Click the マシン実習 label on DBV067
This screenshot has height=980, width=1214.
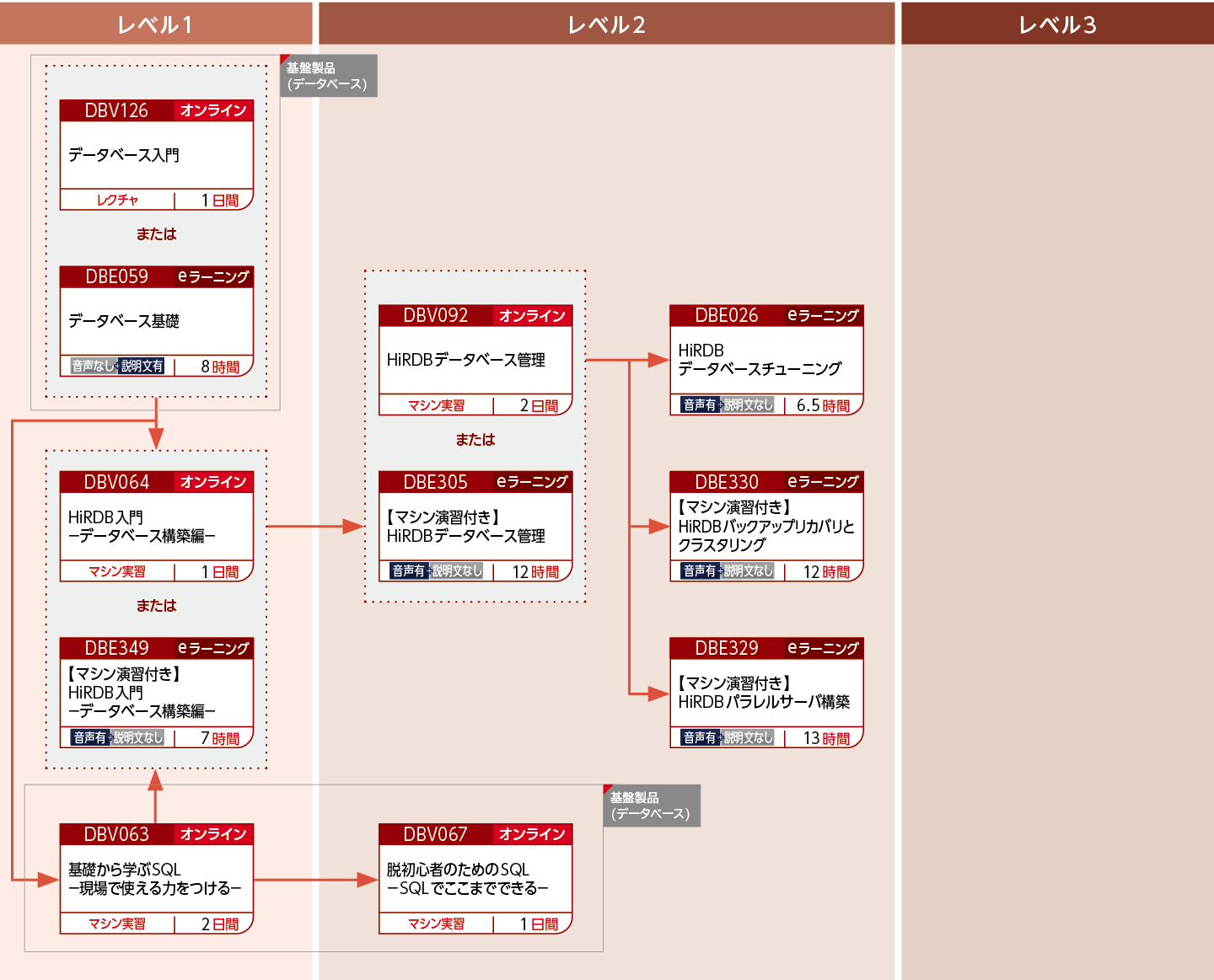437,924
